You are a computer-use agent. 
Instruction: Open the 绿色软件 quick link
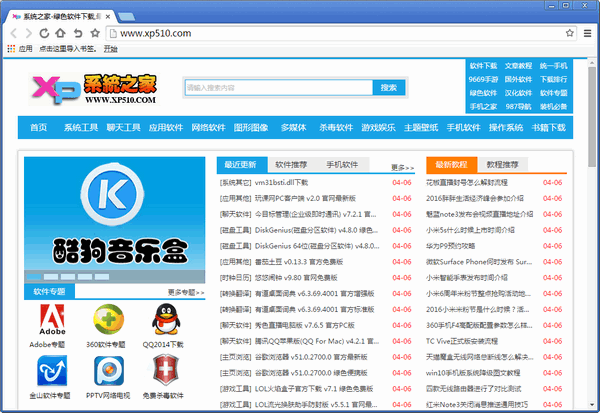pos(483,93)
